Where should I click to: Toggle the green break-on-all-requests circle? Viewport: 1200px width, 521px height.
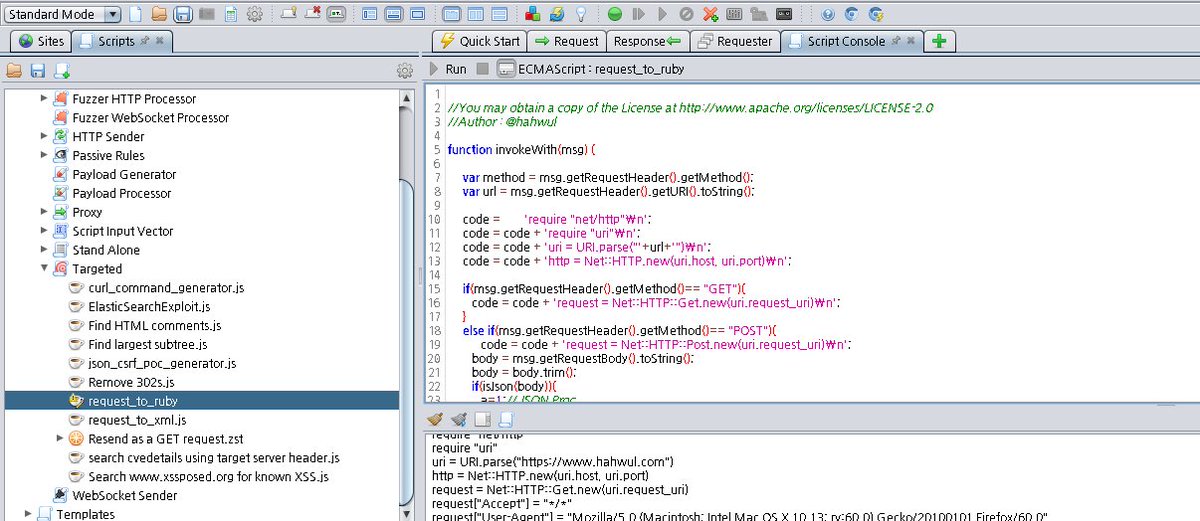[614, 14]
